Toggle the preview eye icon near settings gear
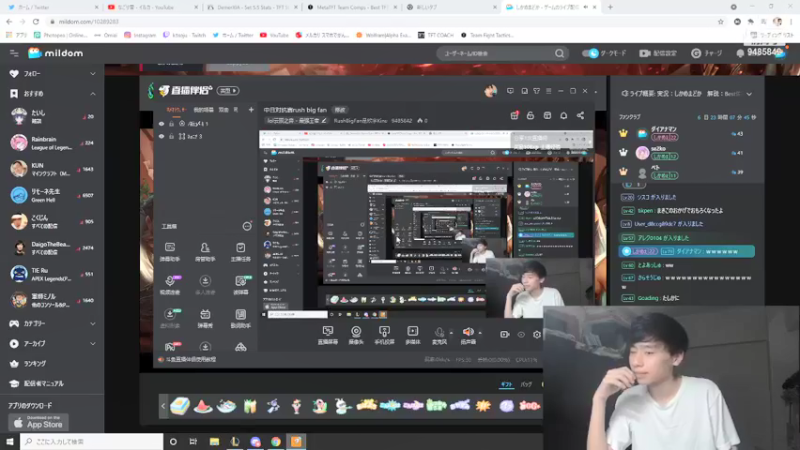800x450 pixels. [521, 335]
